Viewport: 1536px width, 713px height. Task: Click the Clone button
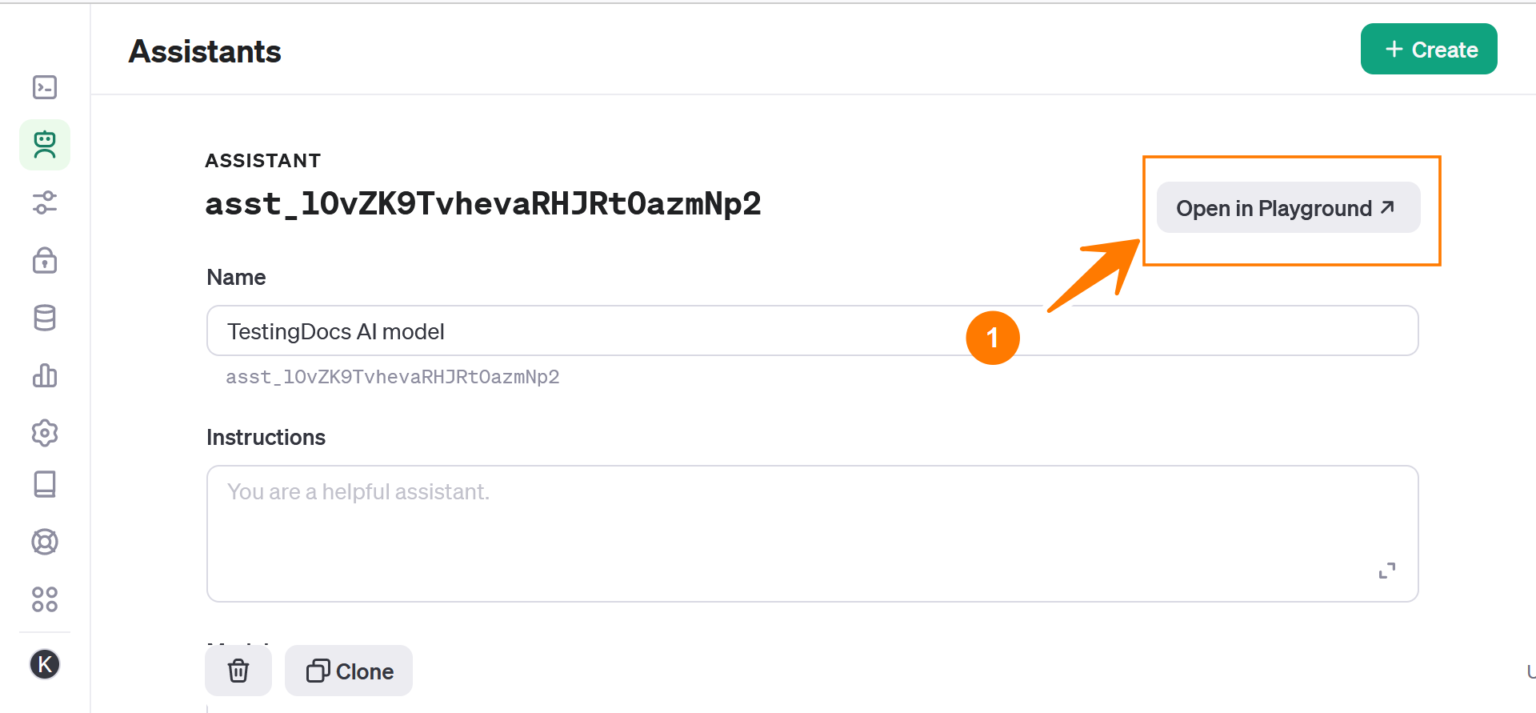(x=348, y=670)
